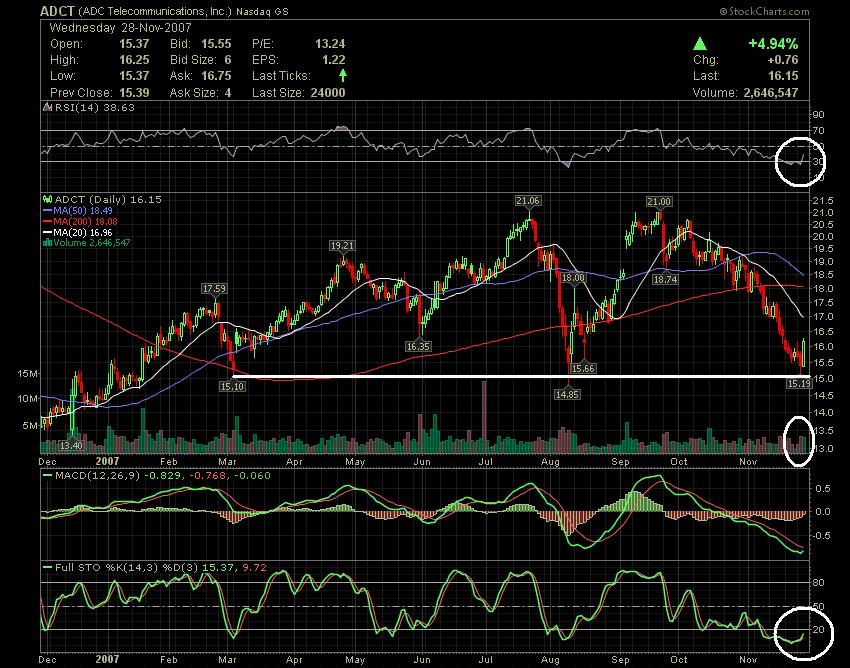The height and width of the screenshot is (668, 850).
Task: Click the 15M volume axis label
Action: pos(28,374)
